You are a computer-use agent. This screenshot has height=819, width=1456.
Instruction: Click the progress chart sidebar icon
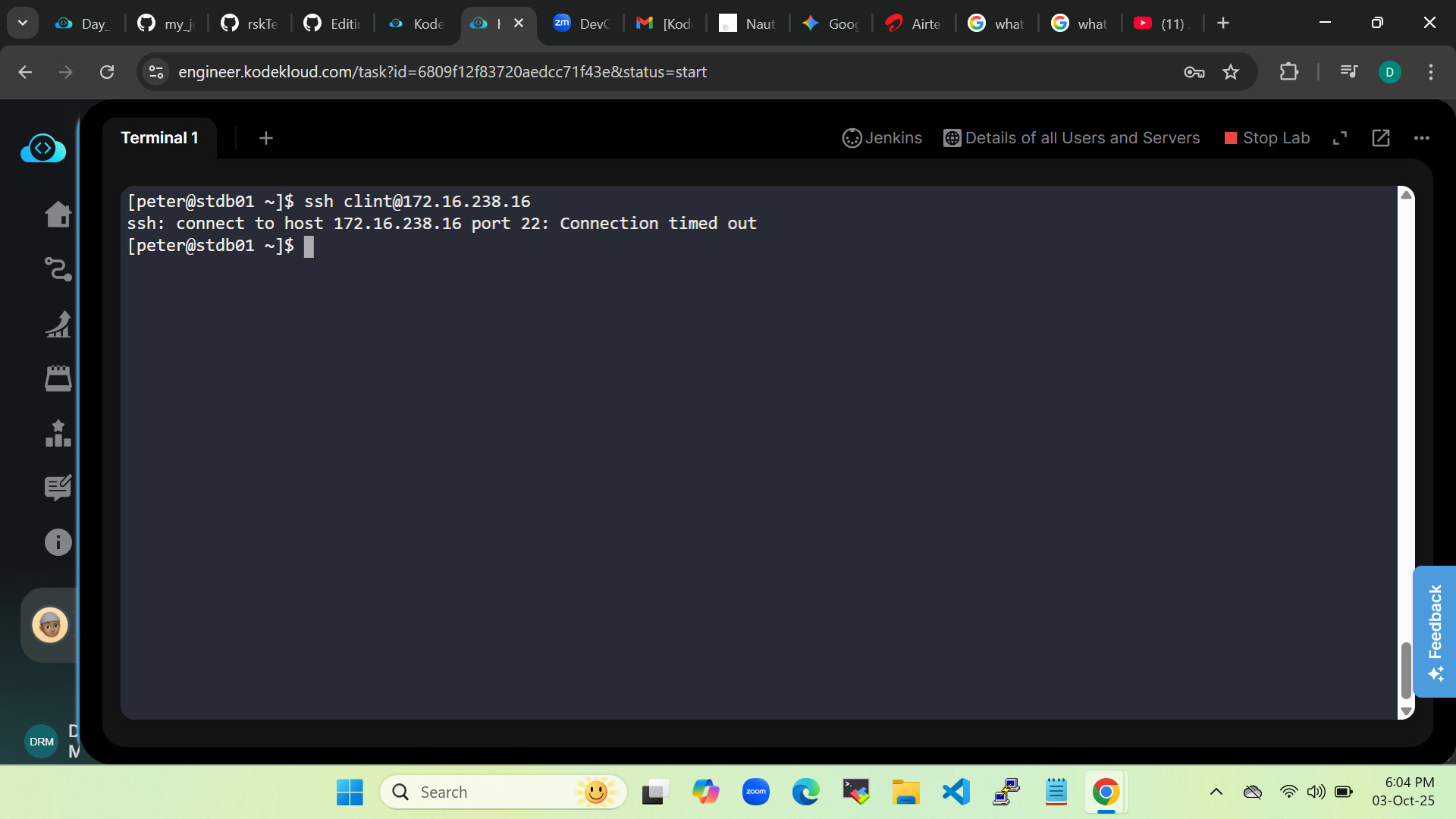pos(58,325)
